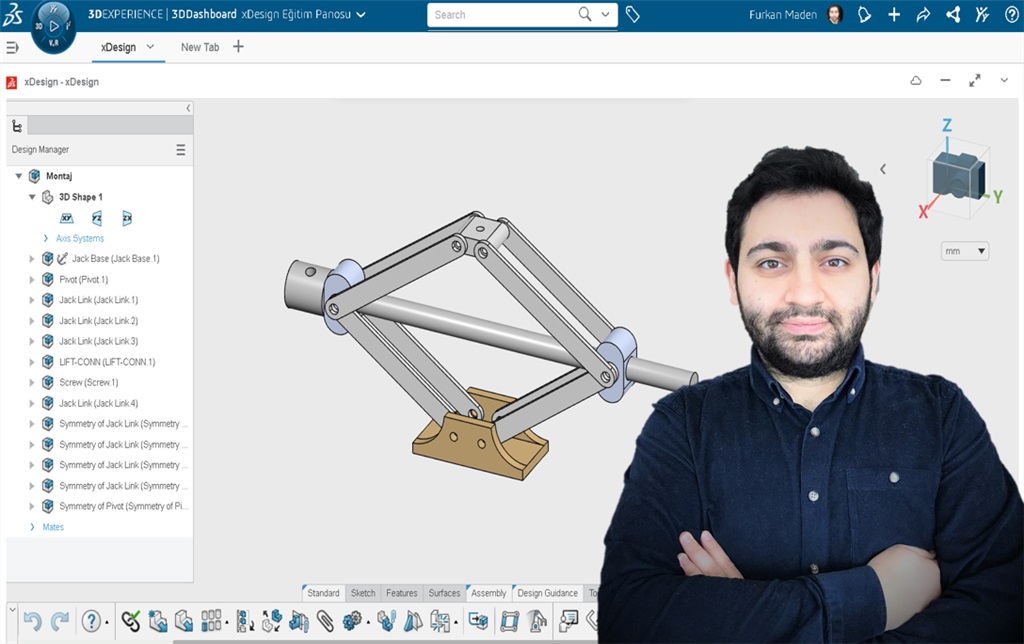Select Symmetry of Pivot tree item

pos(123,506)
